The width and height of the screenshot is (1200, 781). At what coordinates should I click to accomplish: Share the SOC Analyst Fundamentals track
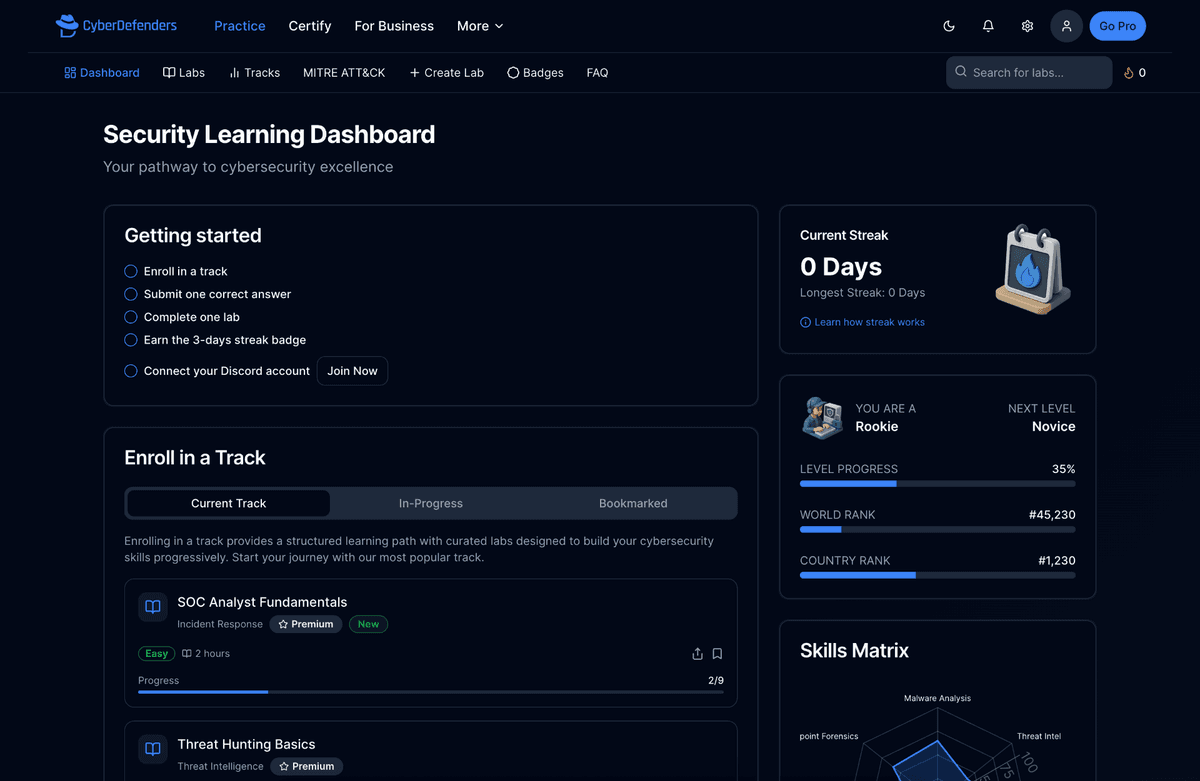click(x=697, y=654)
